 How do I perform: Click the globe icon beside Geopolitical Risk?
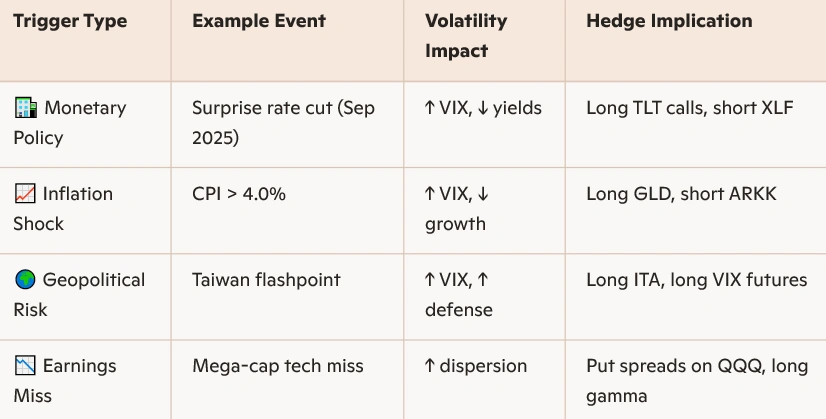[25, 280]
